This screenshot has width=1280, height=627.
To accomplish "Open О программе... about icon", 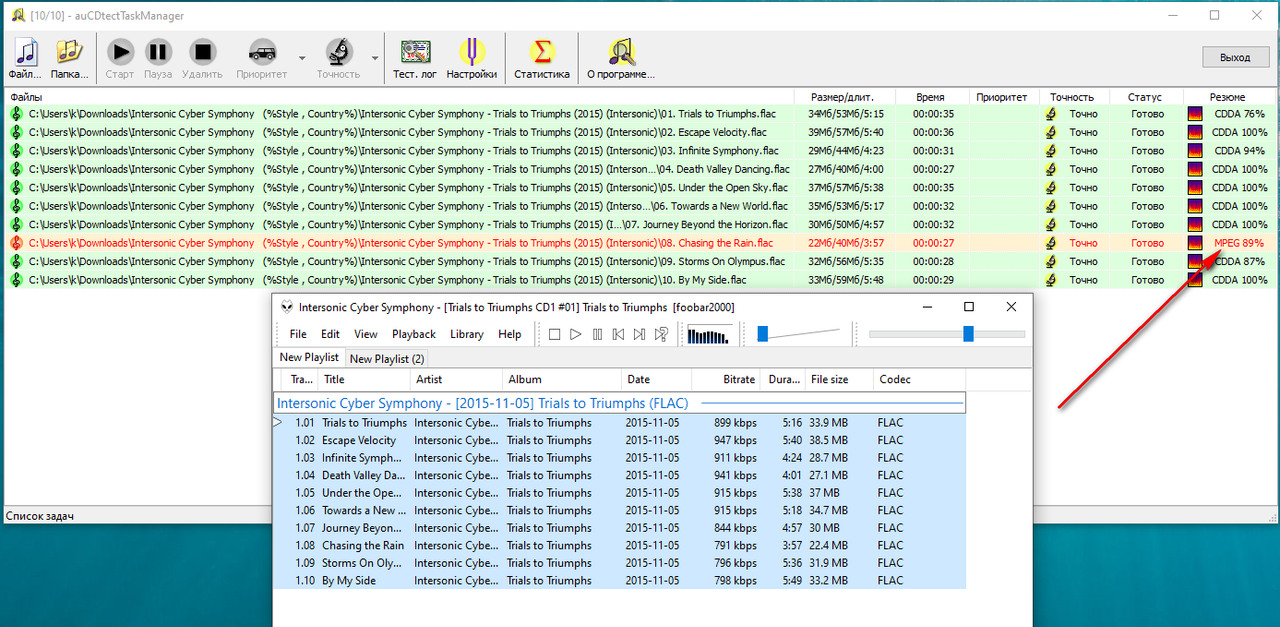I will [x=621, y=52].
